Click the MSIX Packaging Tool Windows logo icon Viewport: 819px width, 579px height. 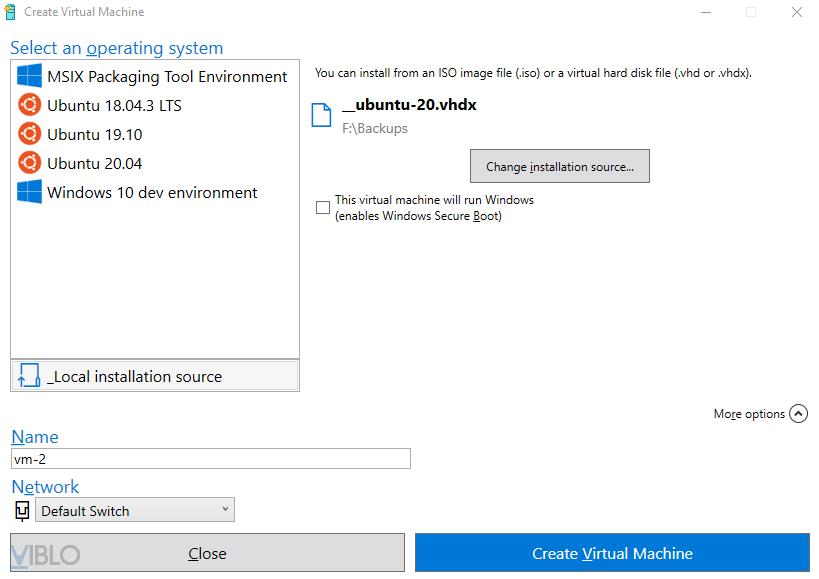(x=29, y=76)
